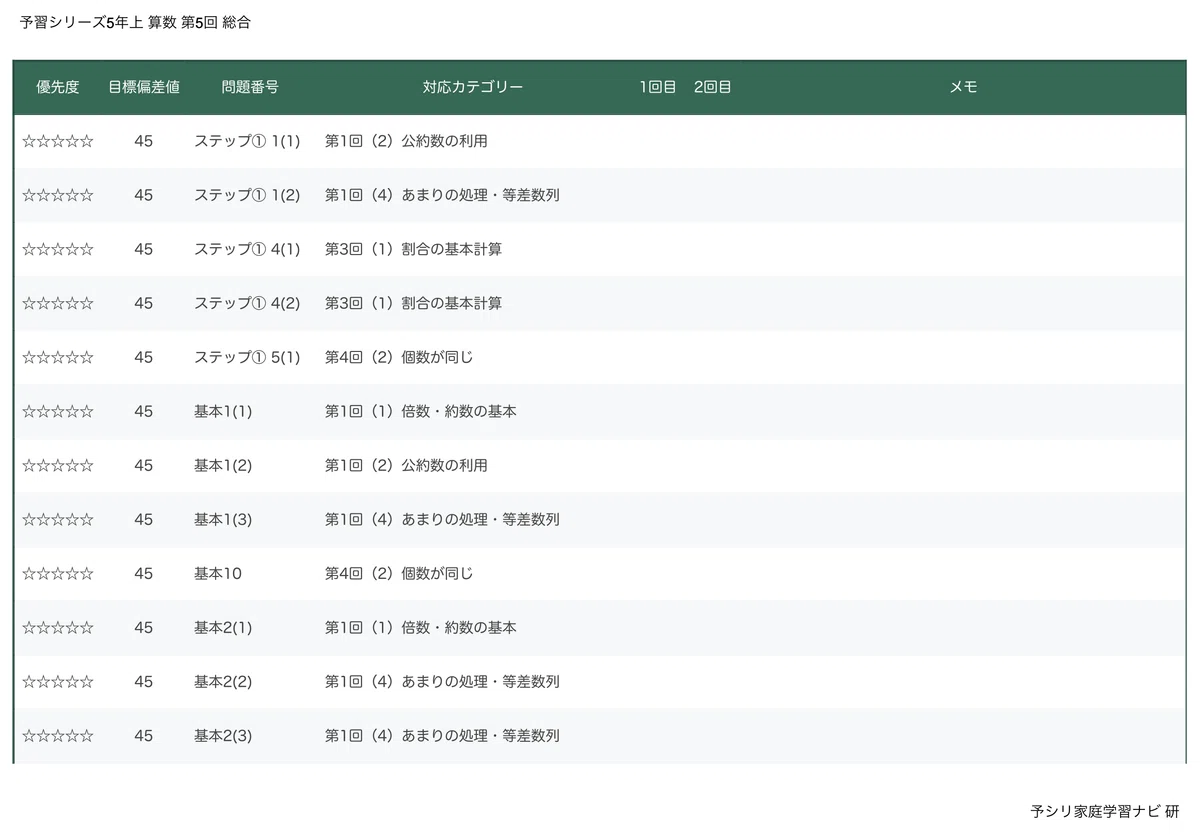Viewport: 1200px width, 835px height.
Task: Click the 対応カテゴリー column header
Action: (x=473, y=87)
